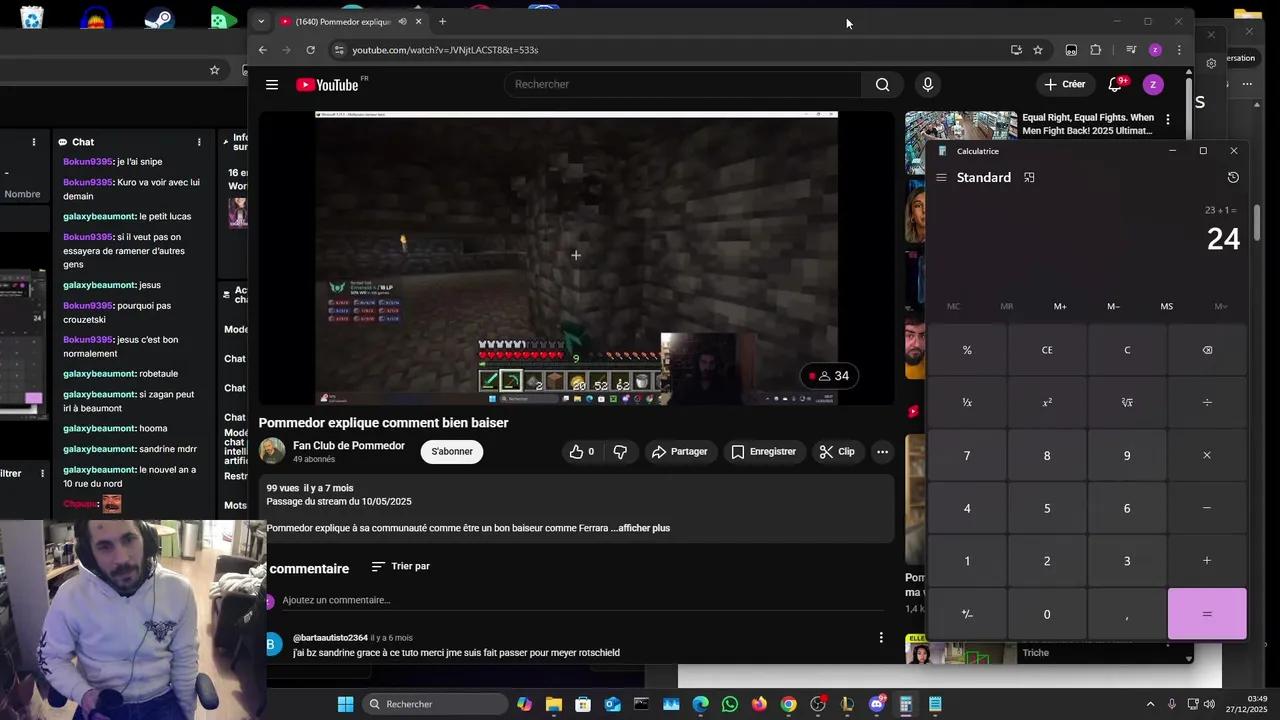Go to the YouTube home logo
Image resolution: width=1280 pixels, height=720 pixels.
click(x=327, y=85)
